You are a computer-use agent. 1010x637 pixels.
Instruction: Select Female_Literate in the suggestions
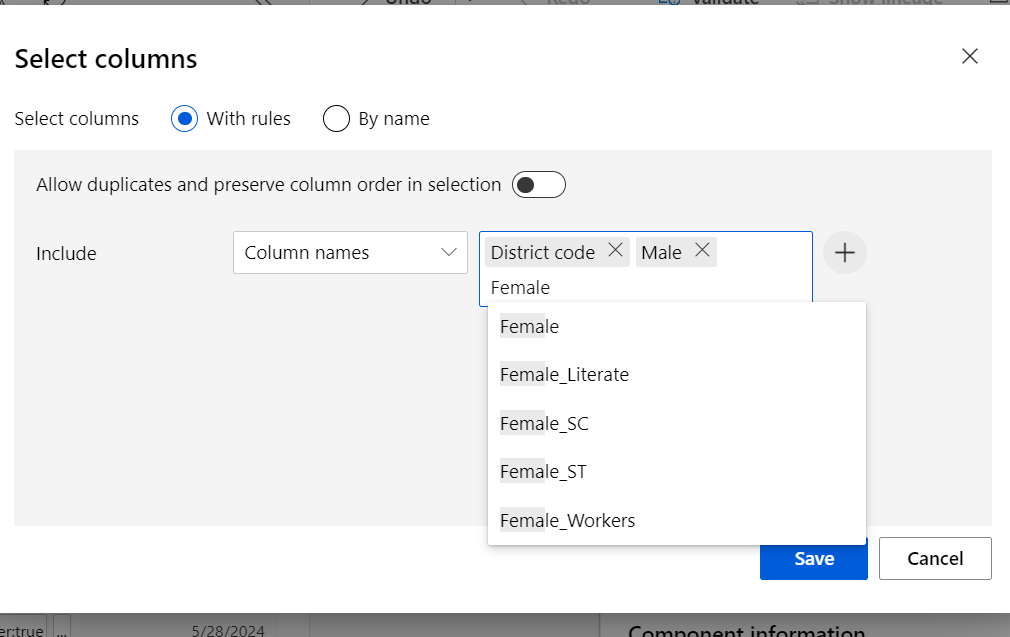click(x=565, y=375)
